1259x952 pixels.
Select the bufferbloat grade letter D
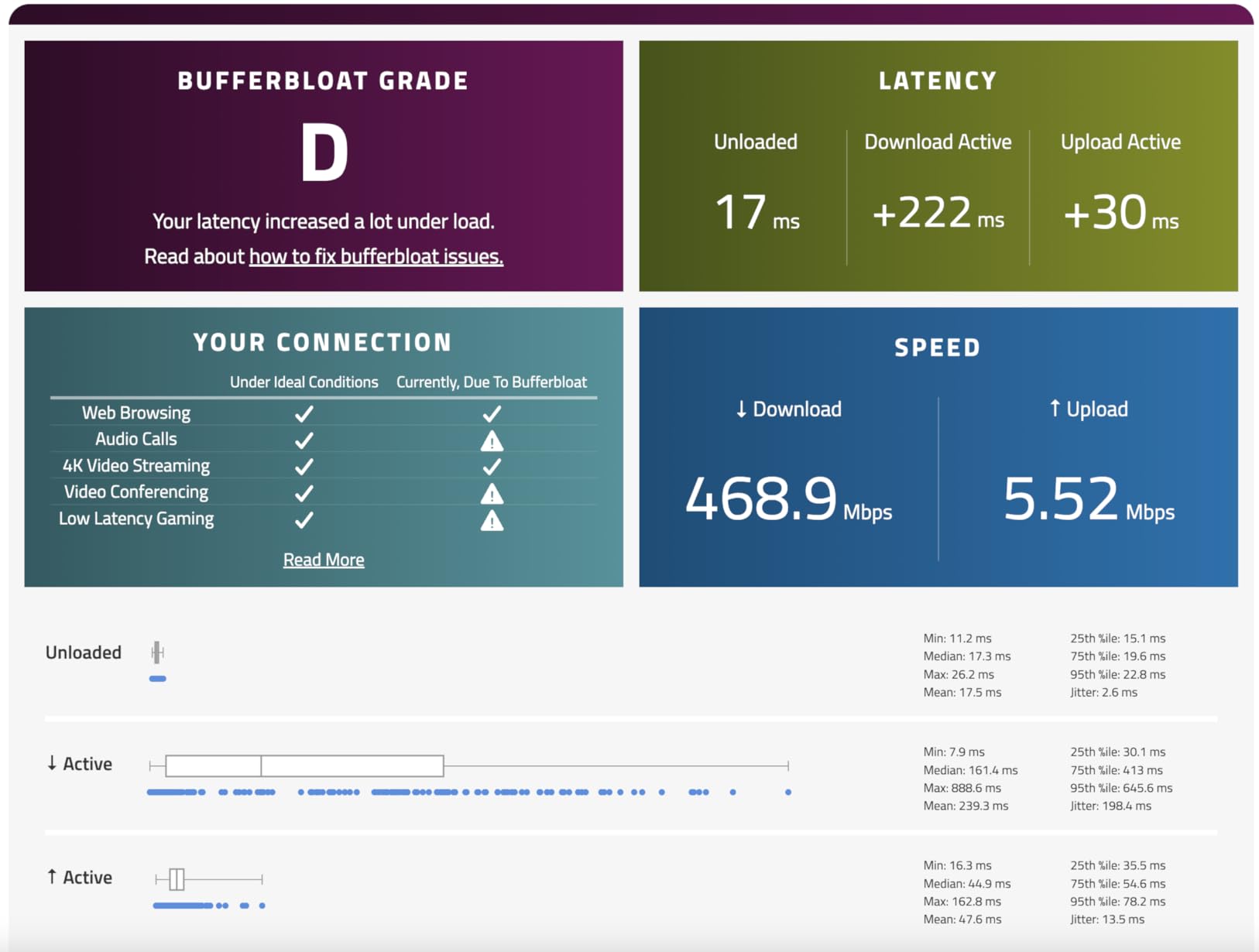pyautogui.click(x=324, y=153)
